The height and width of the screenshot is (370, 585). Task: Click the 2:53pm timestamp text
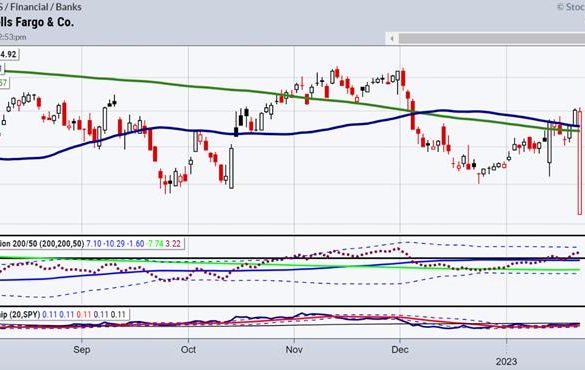13,37
